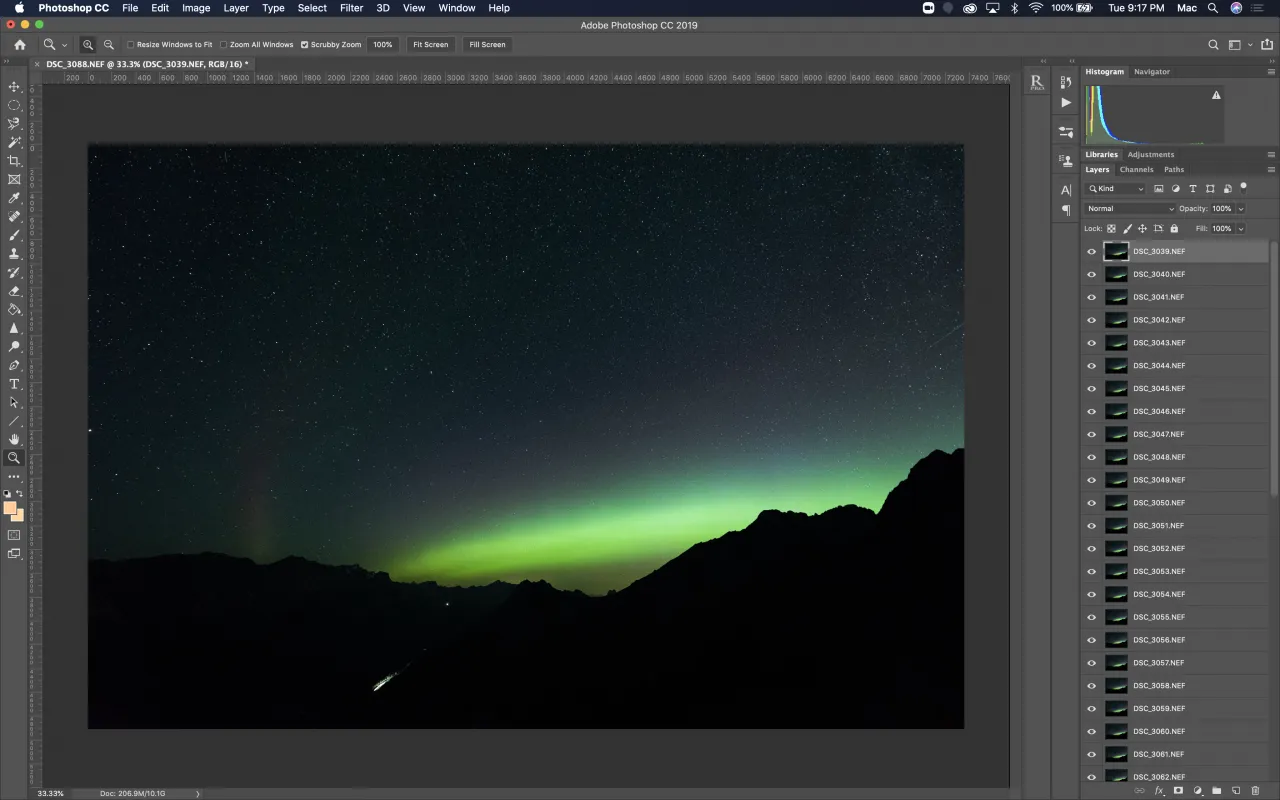
Task: Activate the Clone Stamp tool
Action: (x=14, y=253)
